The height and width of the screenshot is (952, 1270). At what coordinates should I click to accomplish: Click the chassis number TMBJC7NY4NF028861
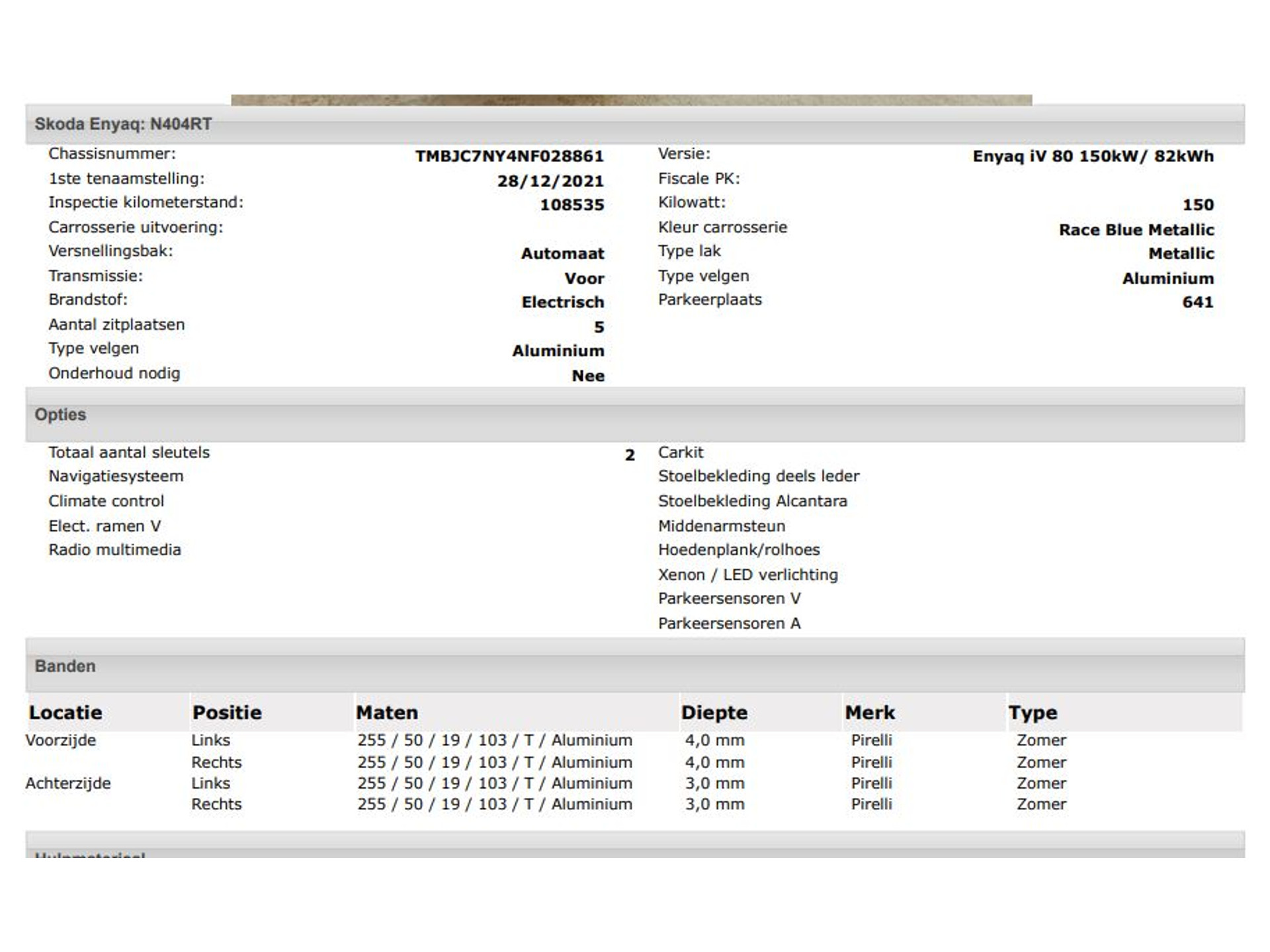[509, 157]
